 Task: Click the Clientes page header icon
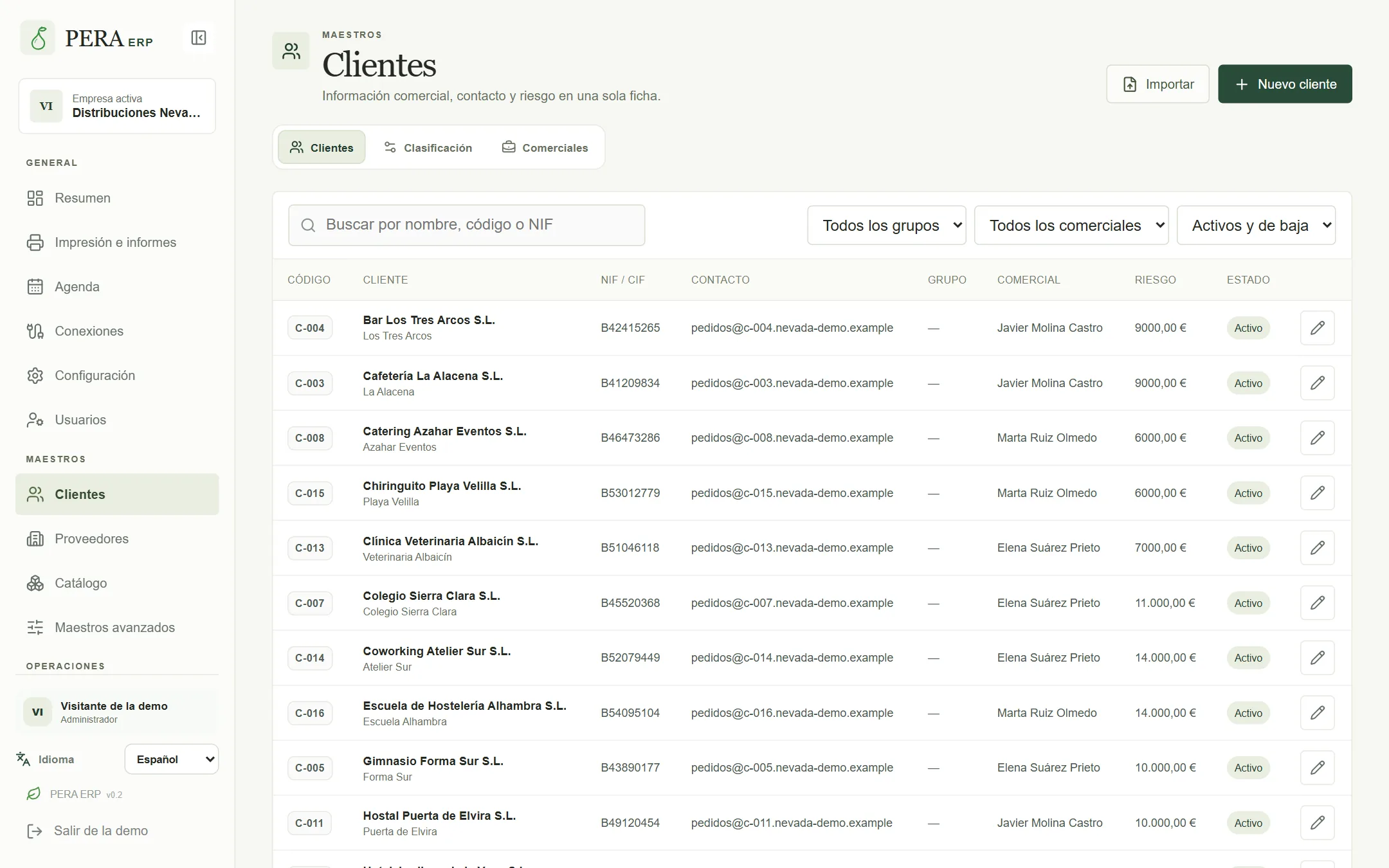click(x=291, y=51)
